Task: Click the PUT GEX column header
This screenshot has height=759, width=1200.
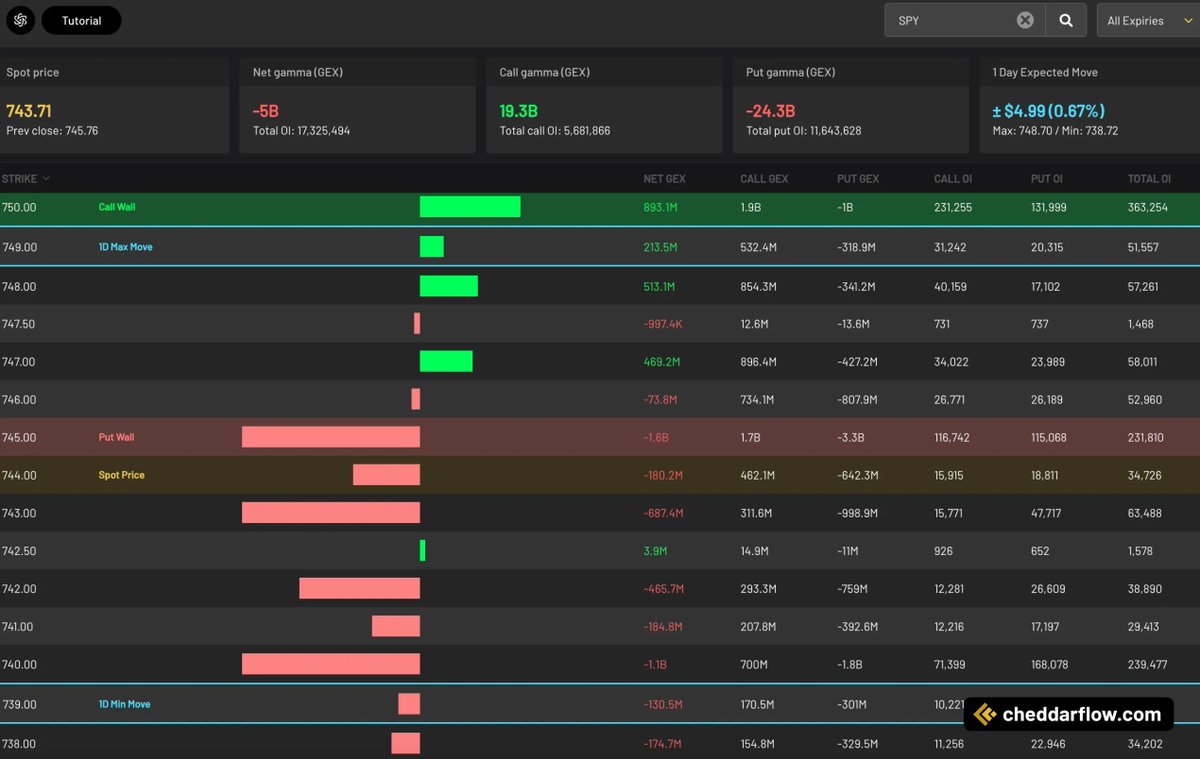Action: [858, 179]
